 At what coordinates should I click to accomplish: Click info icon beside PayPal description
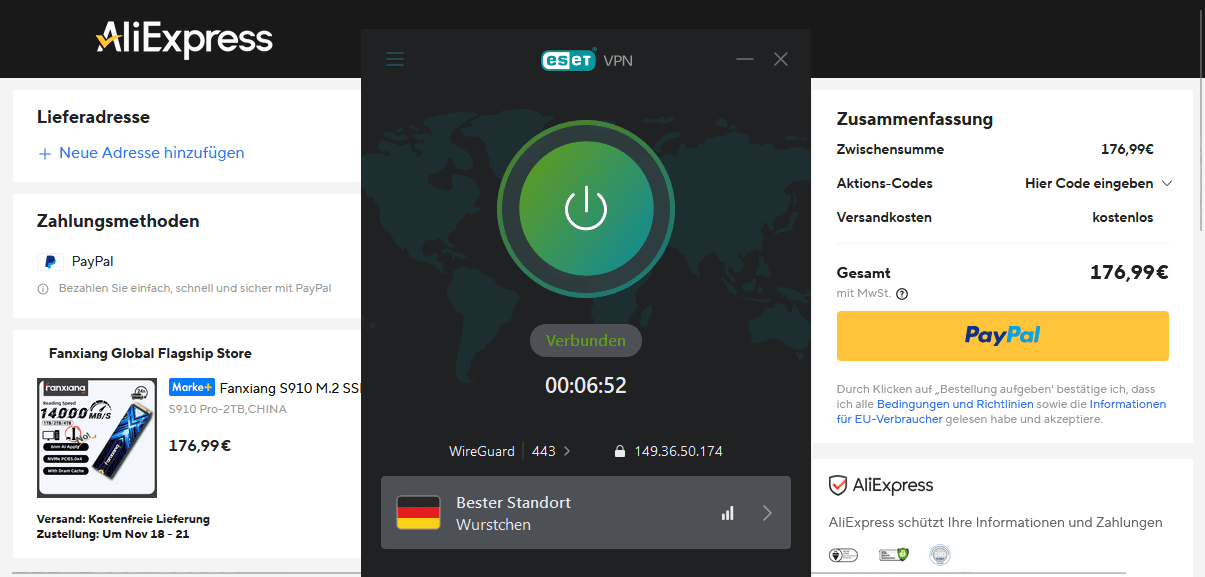[x=43, y=288]
